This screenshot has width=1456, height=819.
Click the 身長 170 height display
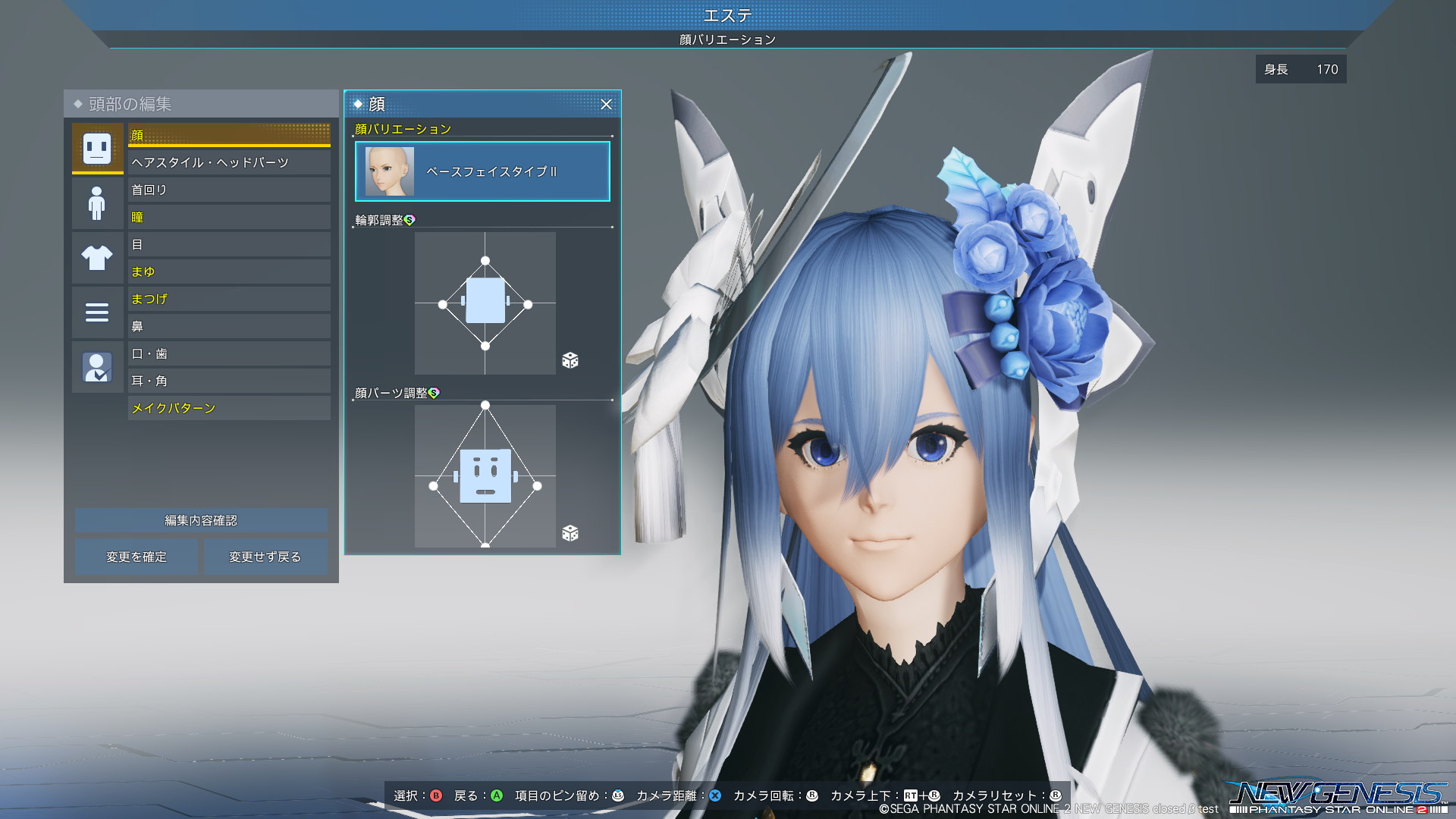(1301, 69)
